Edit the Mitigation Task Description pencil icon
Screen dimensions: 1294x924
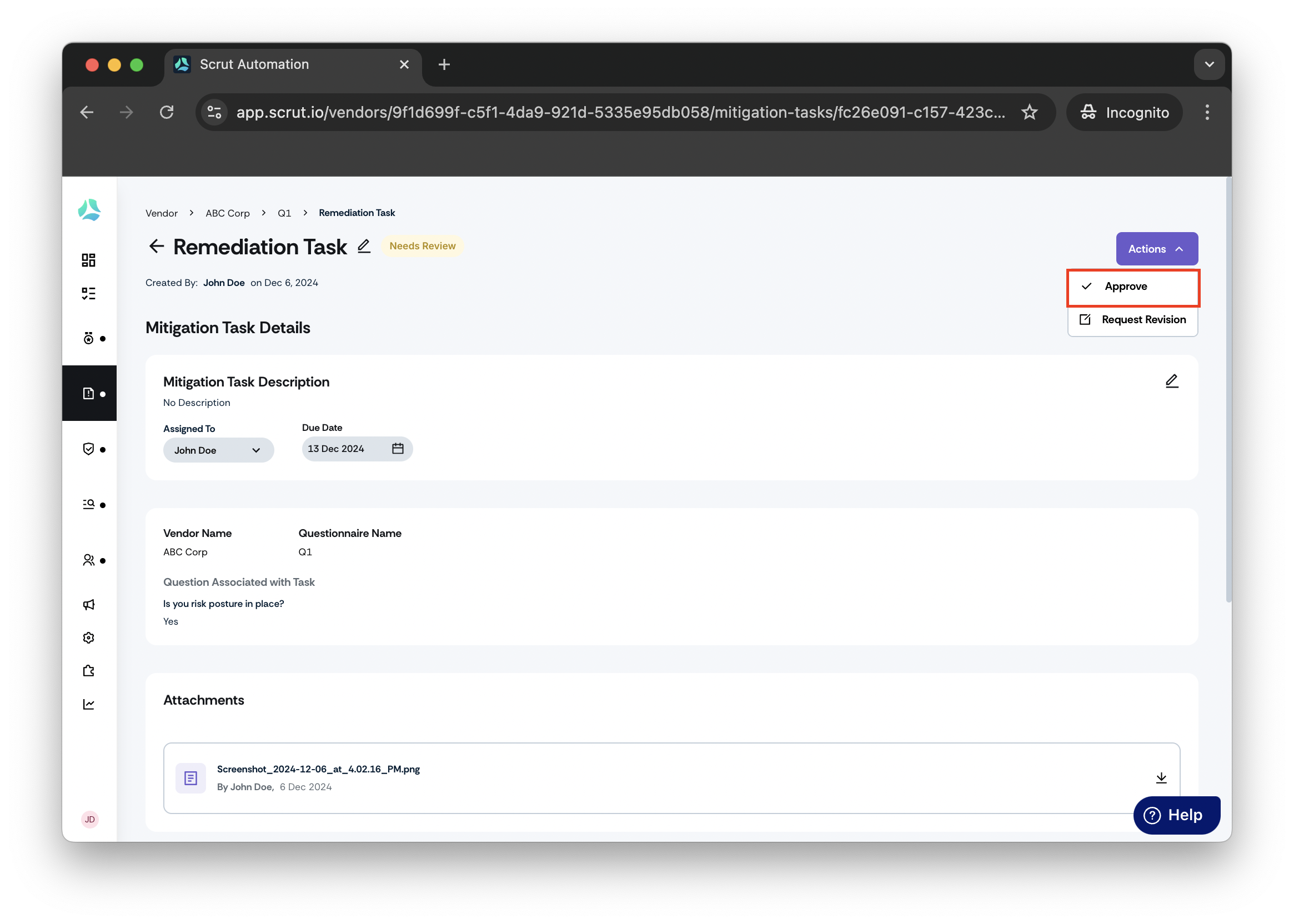[1172, 381]
